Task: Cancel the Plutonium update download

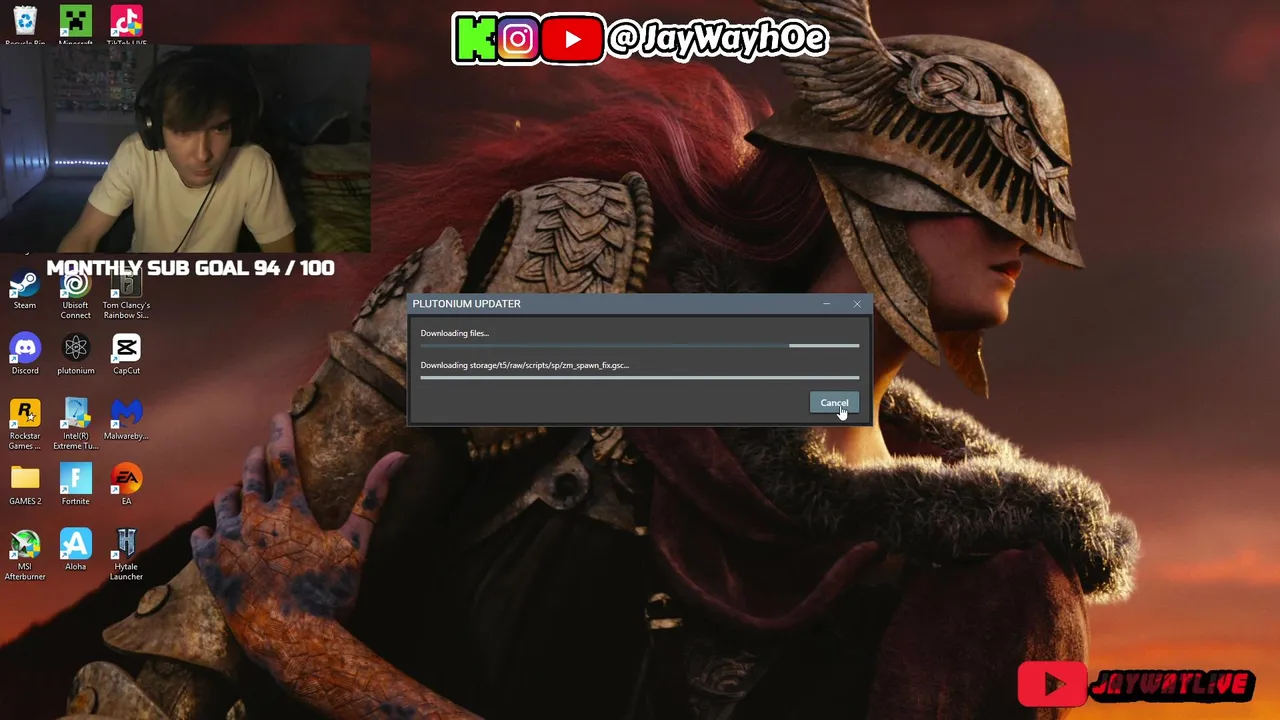Action: click(834, 403)
